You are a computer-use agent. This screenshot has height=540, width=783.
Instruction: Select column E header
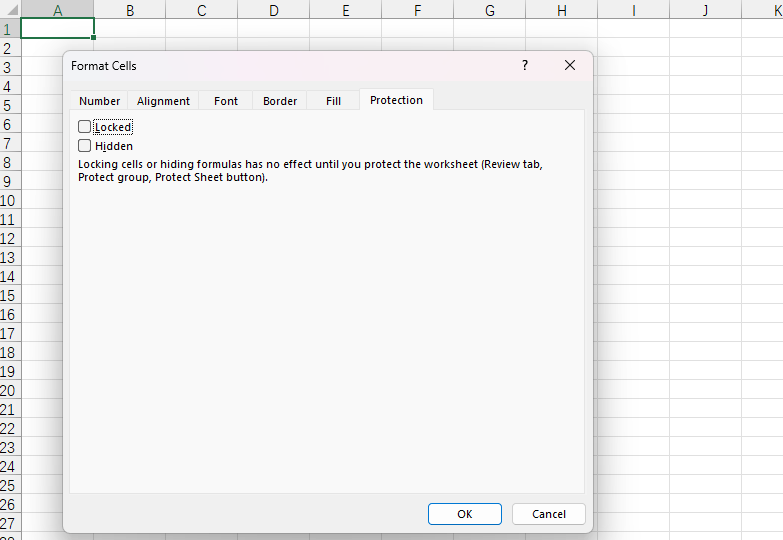coord(346,10)
